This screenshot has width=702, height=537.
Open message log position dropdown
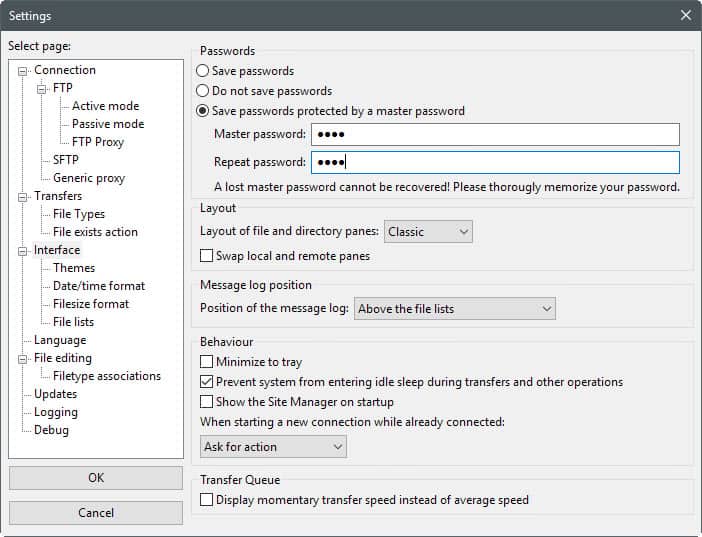pyautogui.click(x=455, y=309)
